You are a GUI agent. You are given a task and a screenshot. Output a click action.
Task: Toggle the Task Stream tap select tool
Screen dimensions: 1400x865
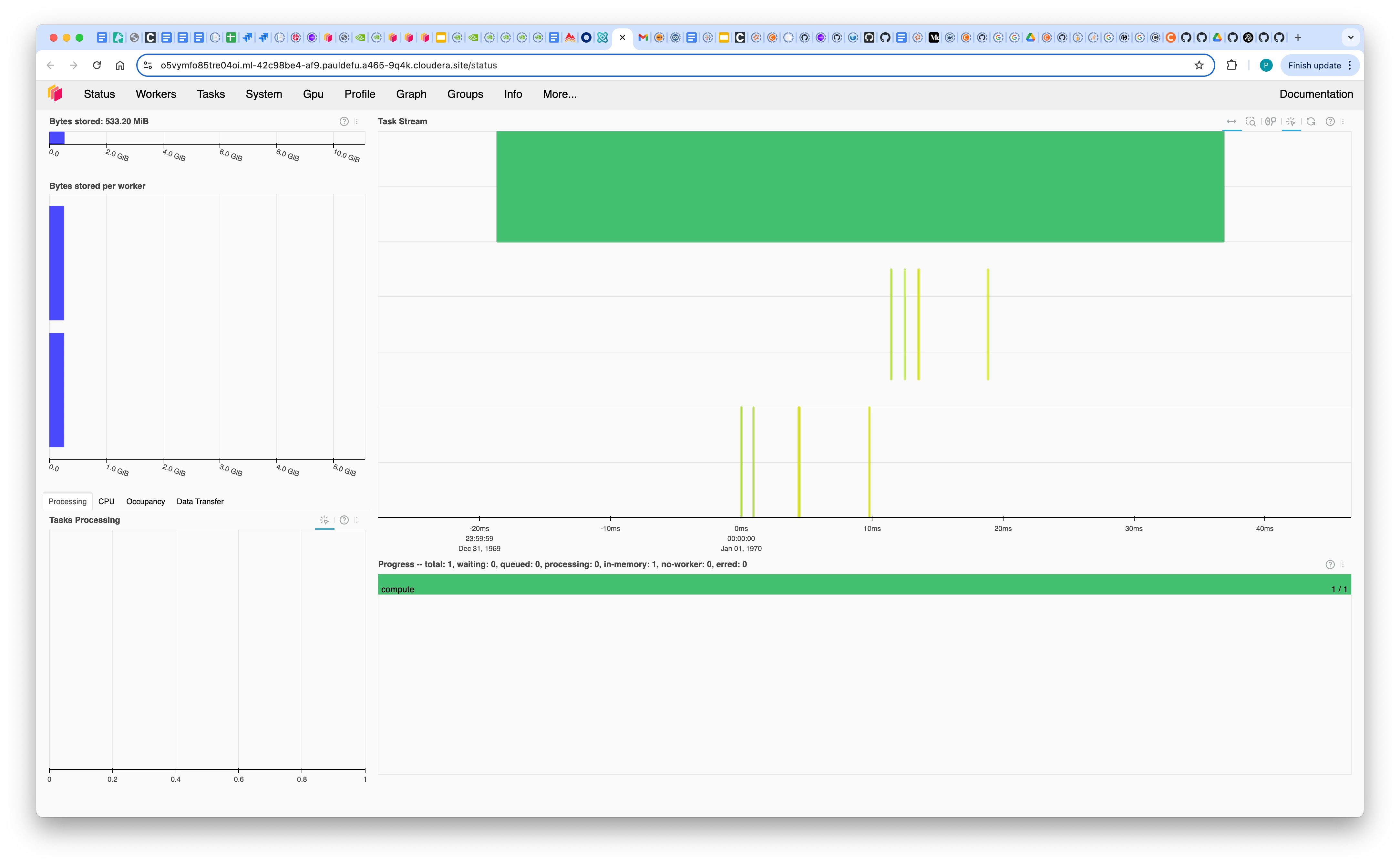pos(1291,121)
